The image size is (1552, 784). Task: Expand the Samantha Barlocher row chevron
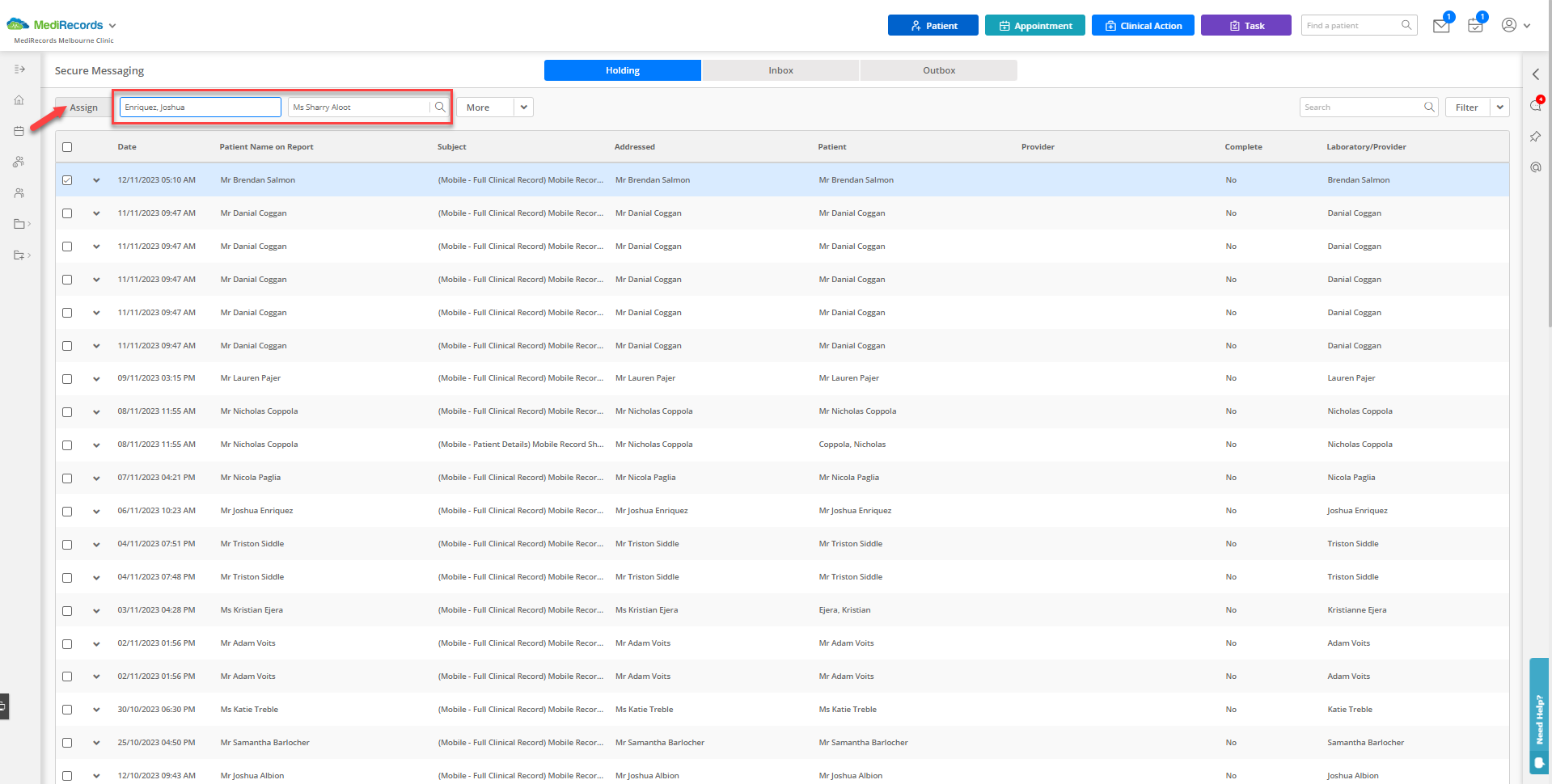96,743
